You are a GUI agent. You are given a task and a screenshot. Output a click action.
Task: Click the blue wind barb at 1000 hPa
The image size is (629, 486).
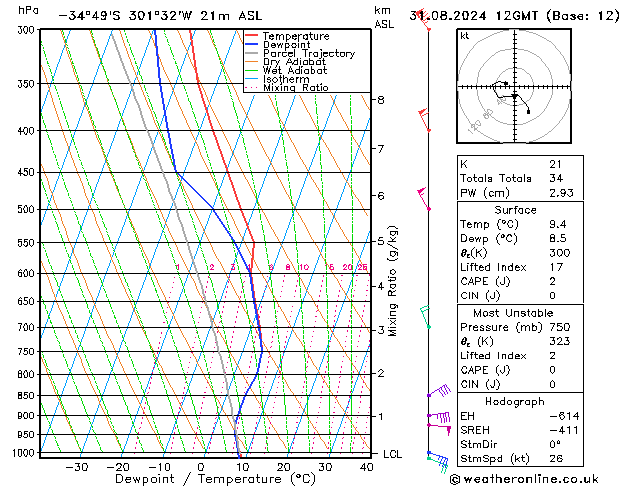438,458
